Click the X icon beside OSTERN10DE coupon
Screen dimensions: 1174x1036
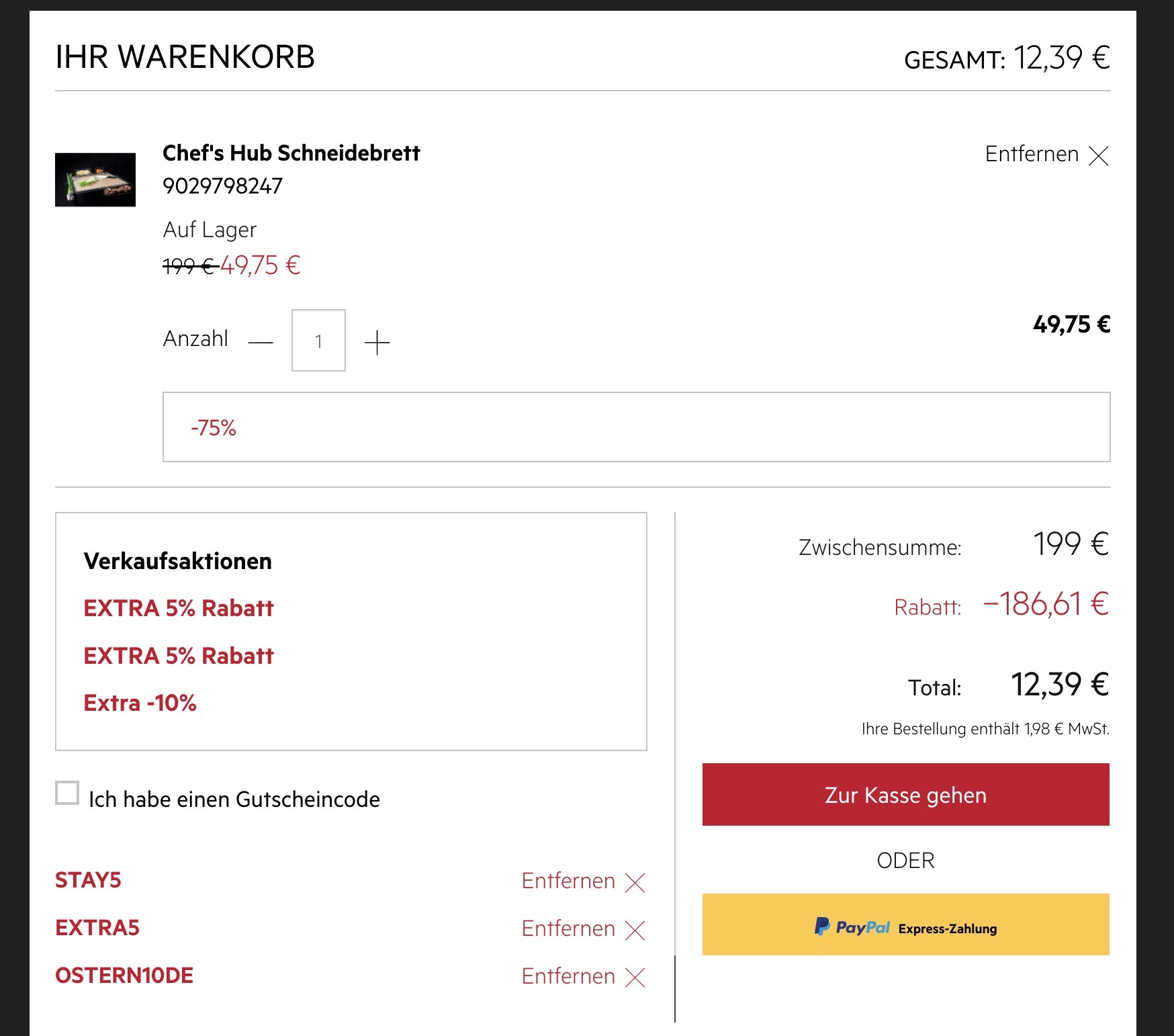pyautogui.click(x=635, y=978)
